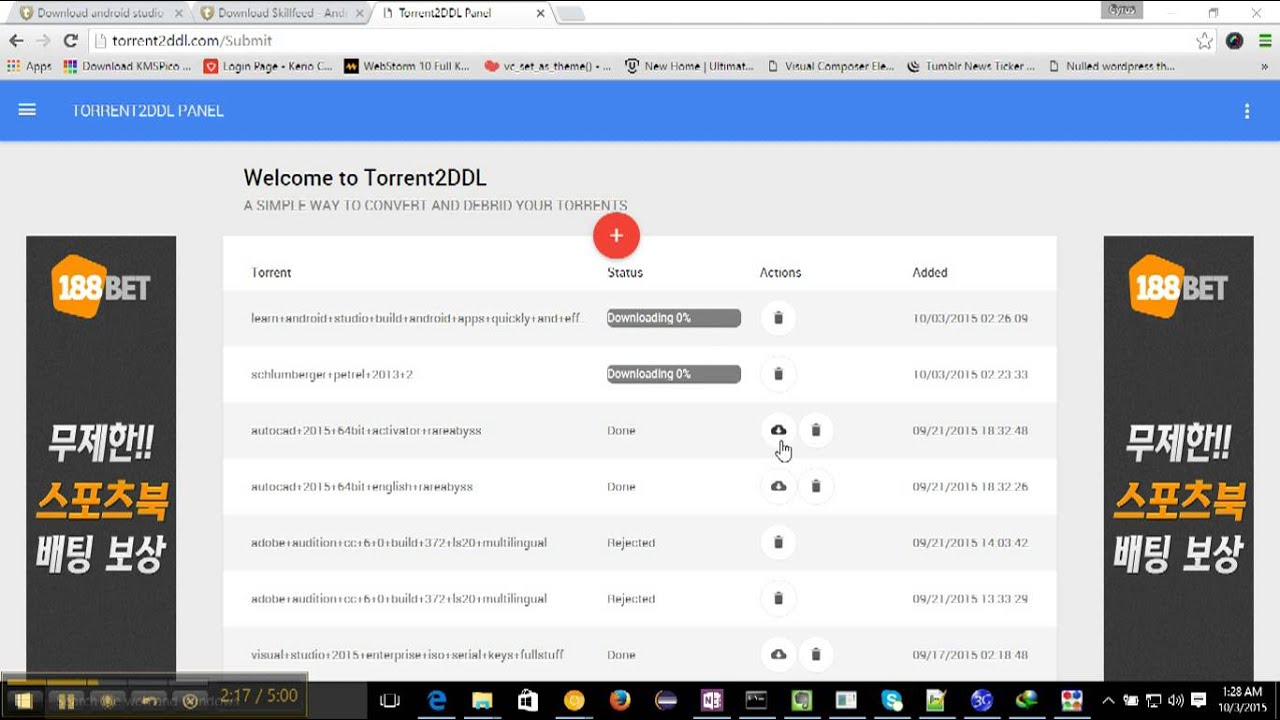Click the learn+android+studio Downloading 0% progress bar
Viewport: 1280px width, 720px height.
tap(674, 318)
